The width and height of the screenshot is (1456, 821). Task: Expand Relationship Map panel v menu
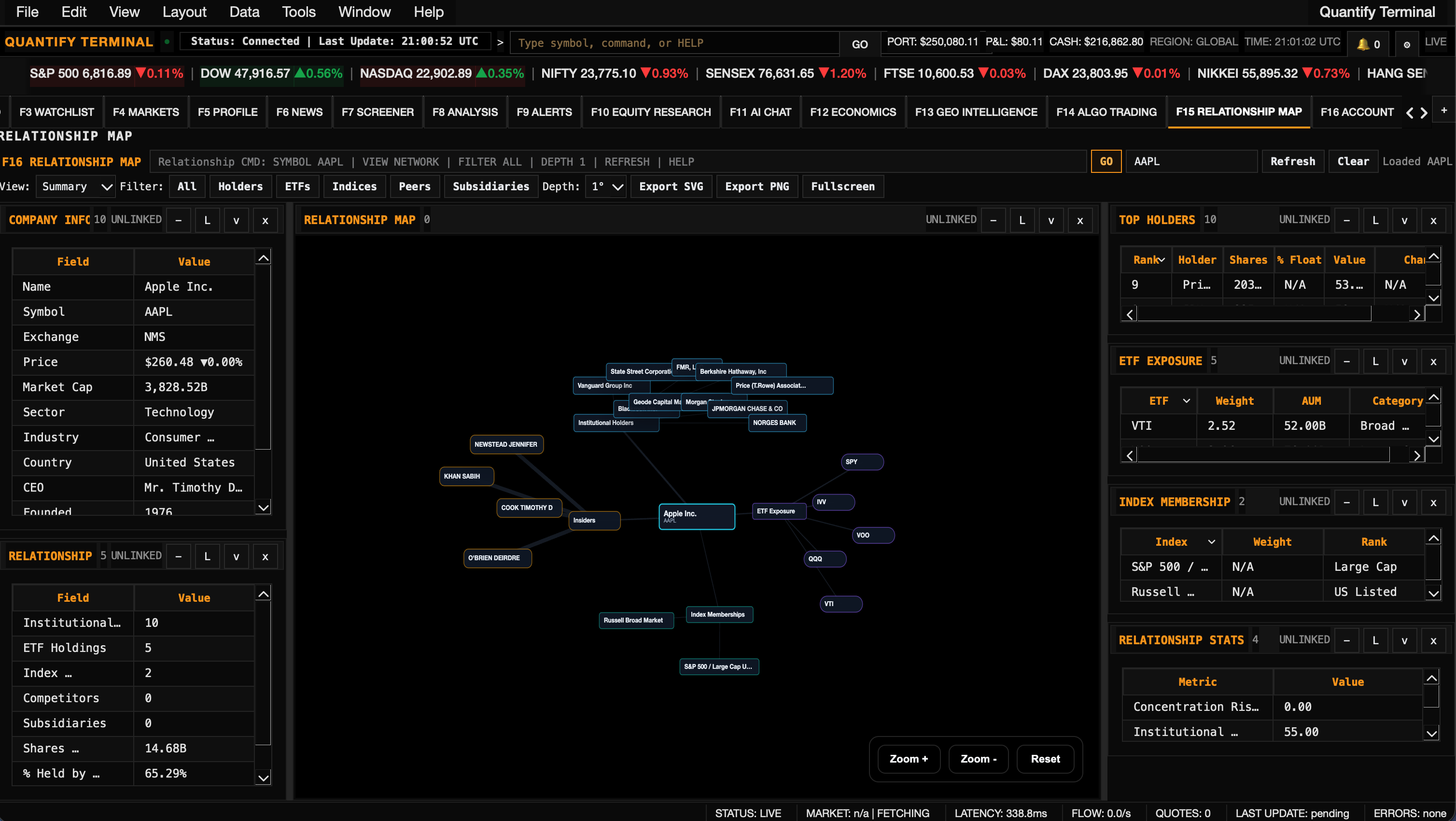tap(1051, 221)
